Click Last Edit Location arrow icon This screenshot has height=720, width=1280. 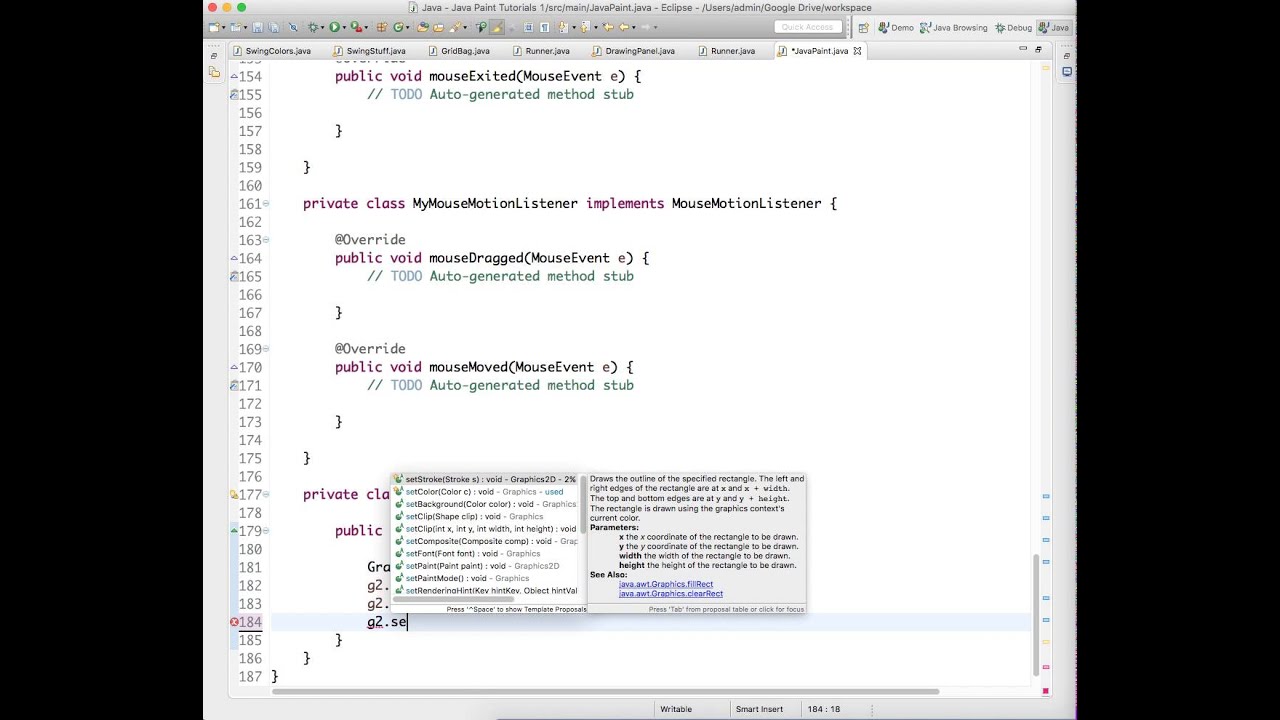[x=607, y=27]
